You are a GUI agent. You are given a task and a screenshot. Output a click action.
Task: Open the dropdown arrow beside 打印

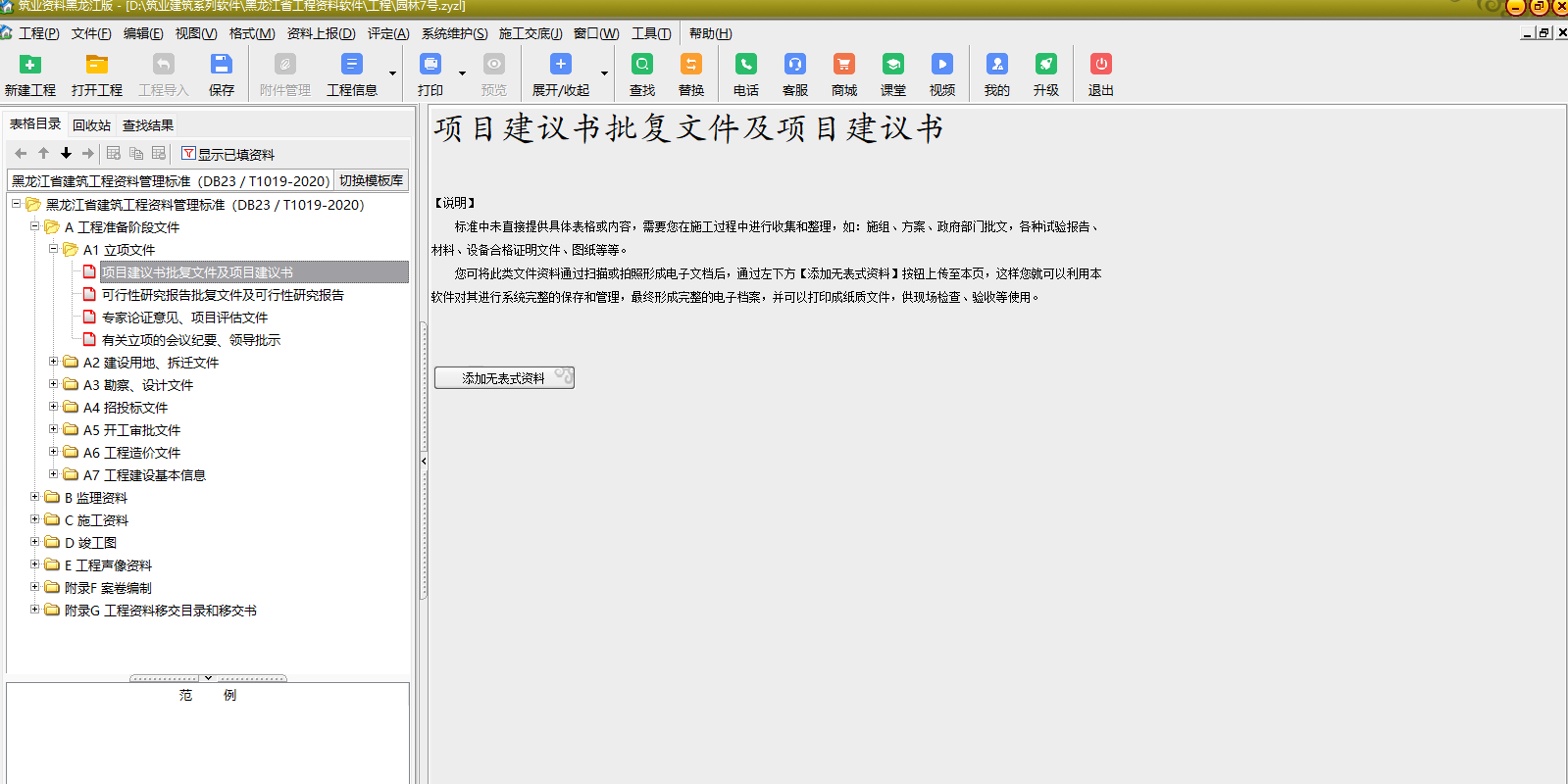[x=462, y=73]
